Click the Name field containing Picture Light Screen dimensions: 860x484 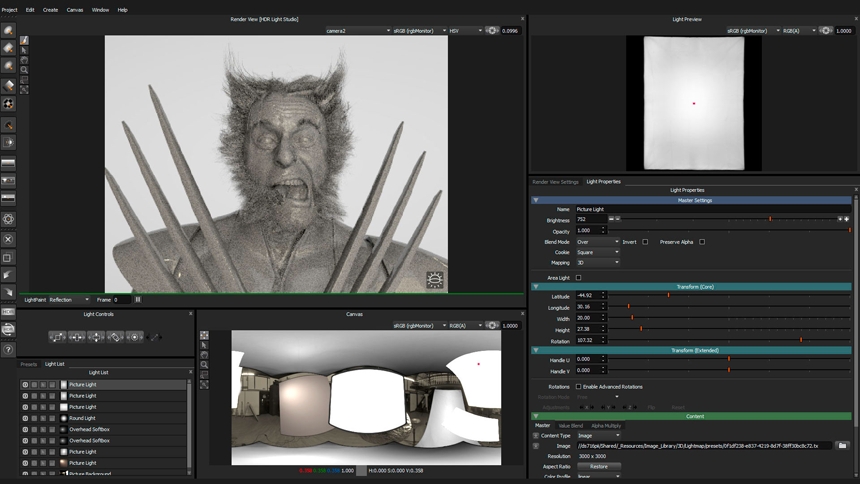(713, 209)
